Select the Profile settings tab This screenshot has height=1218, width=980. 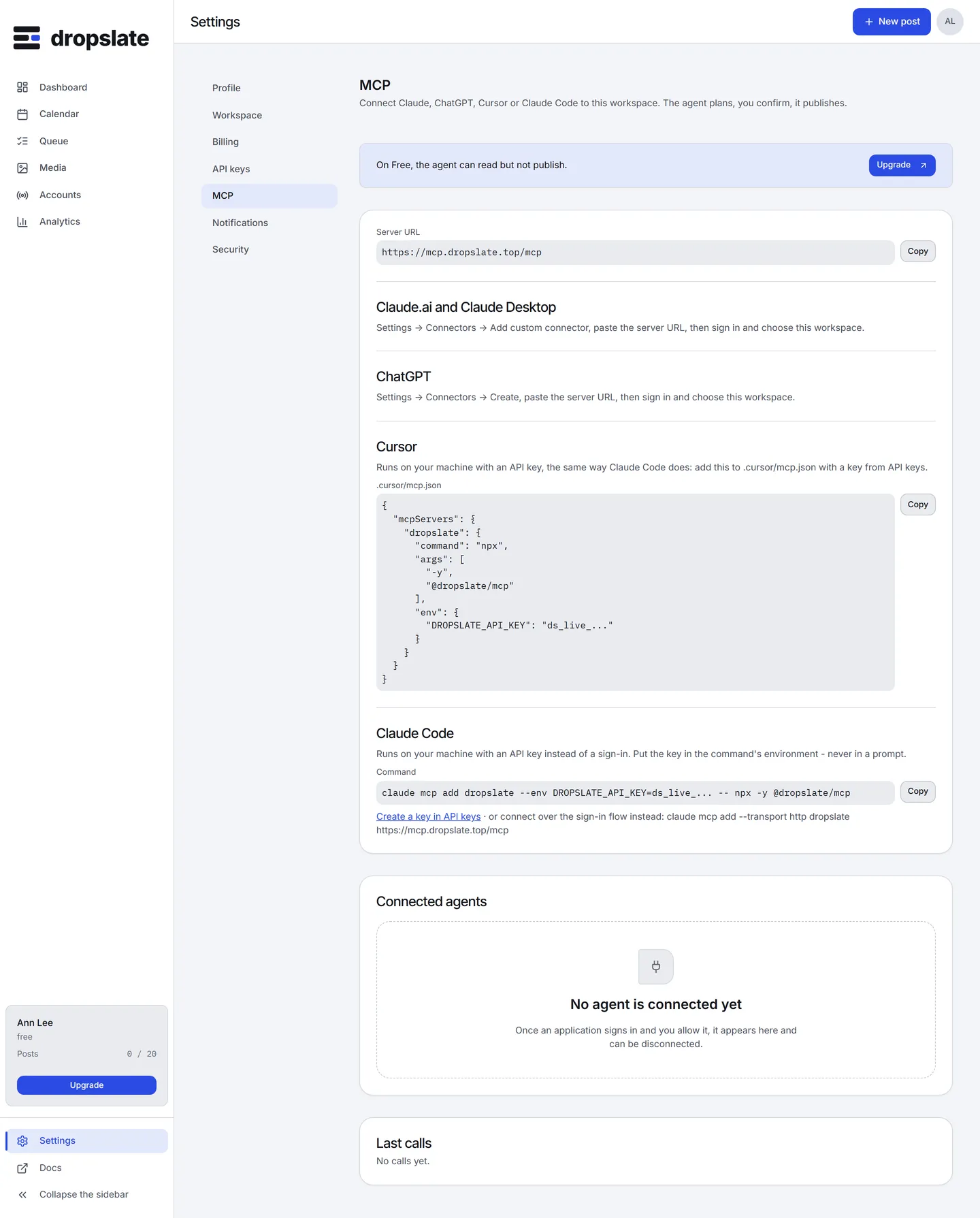pyautogui.click(x=269, y=88)
